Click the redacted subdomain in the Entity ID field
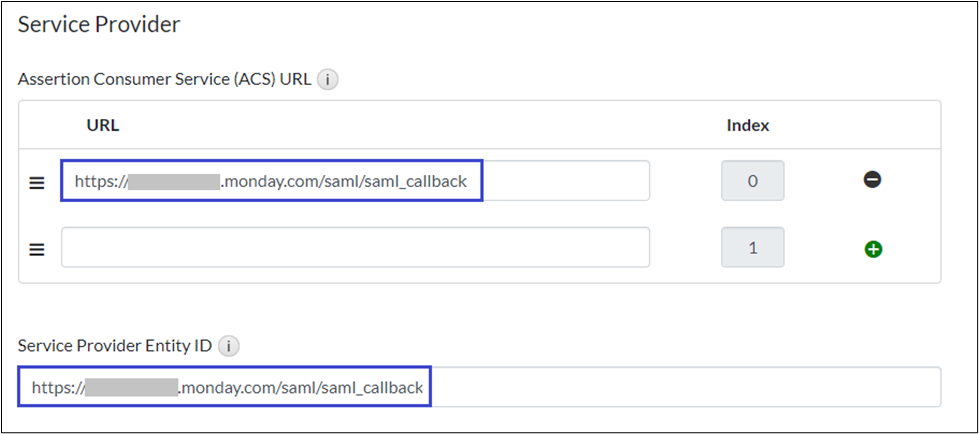 point(131,387)
